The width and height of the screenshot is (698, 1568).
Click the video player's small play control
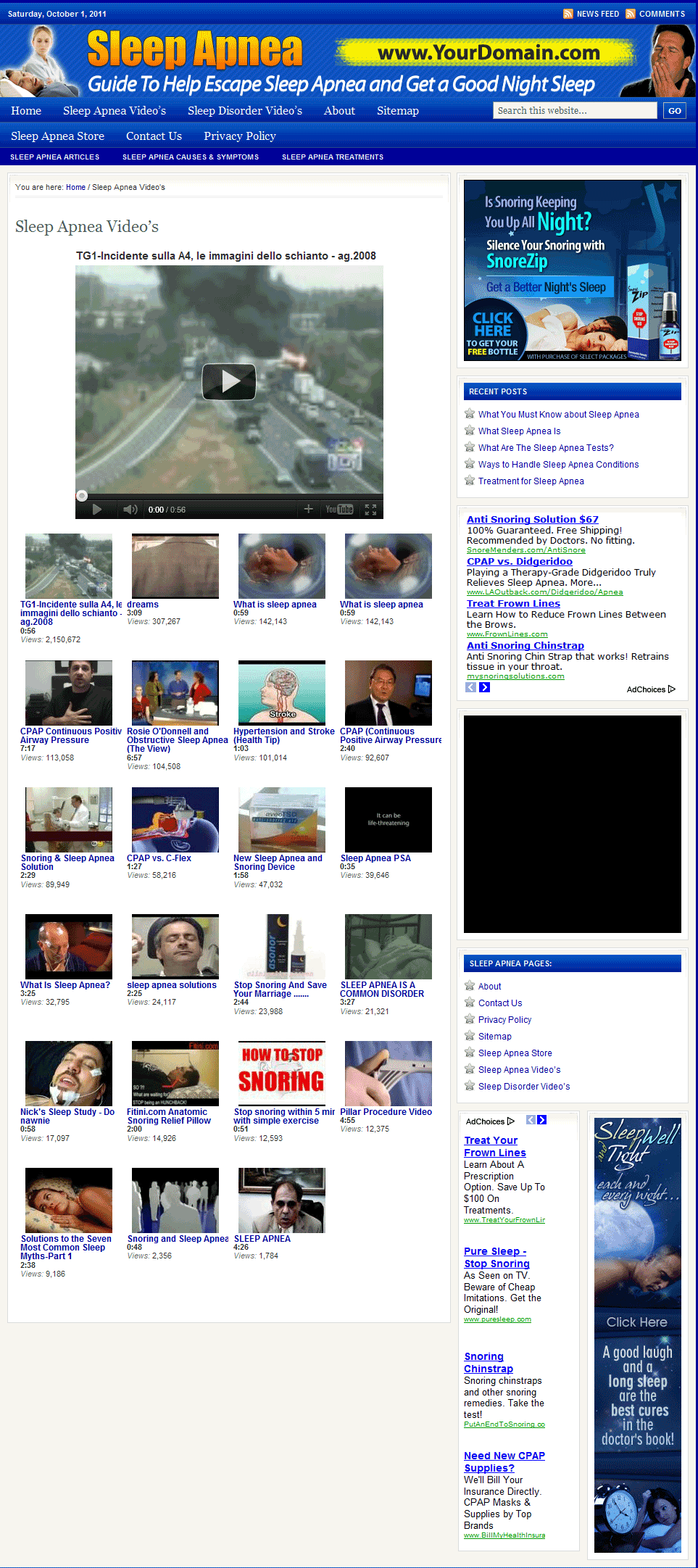(97, 510)
